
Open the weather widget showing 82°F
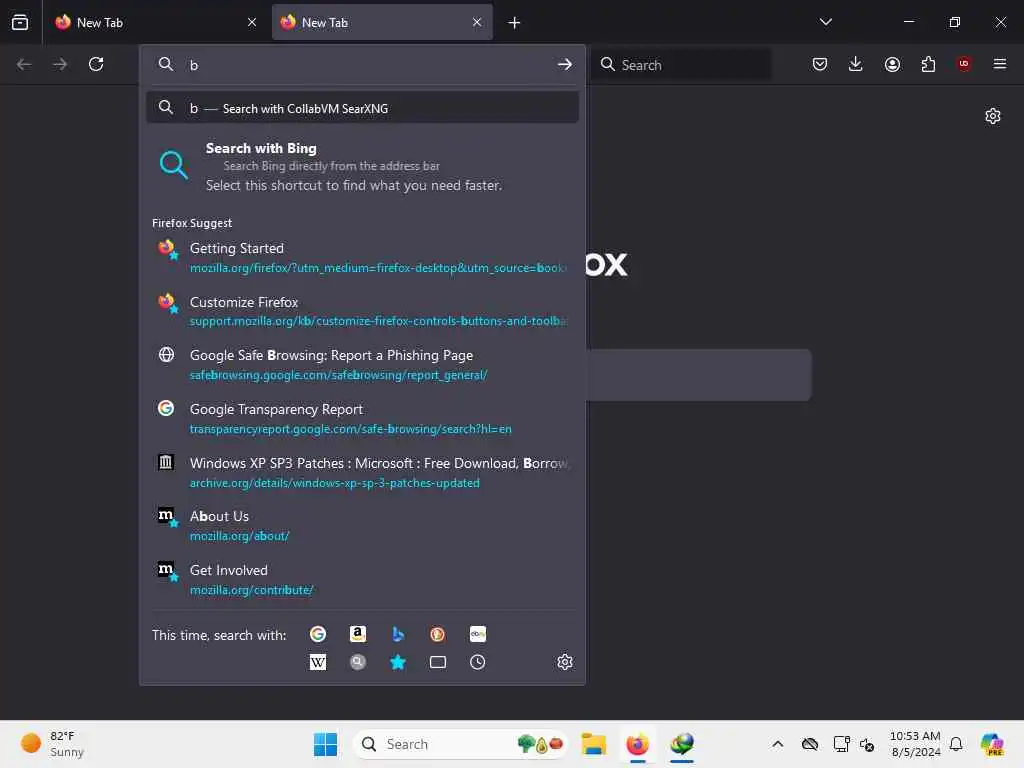(54, 744)
